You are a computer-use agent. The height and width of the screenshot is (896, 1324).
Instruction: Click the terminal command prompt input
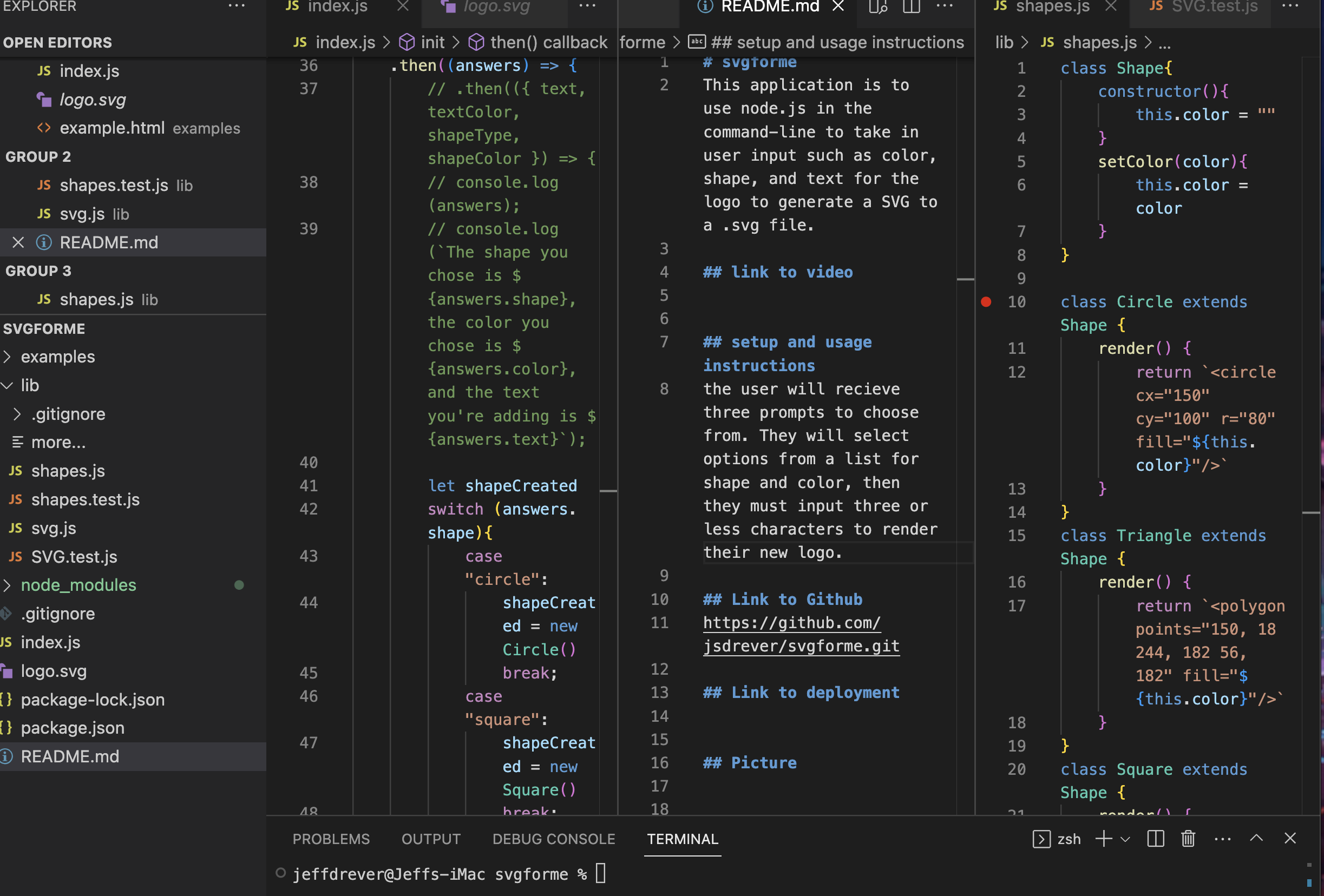600,873
